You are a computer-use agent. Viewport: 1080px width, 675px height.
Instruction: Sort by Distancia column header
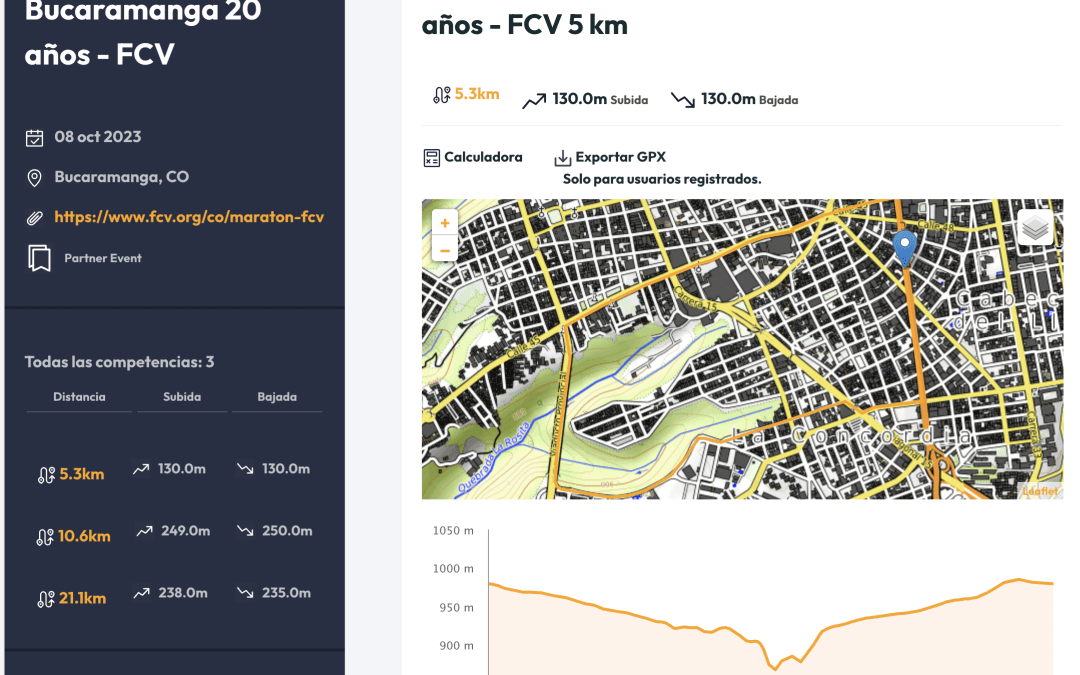[x=79, y=397]
